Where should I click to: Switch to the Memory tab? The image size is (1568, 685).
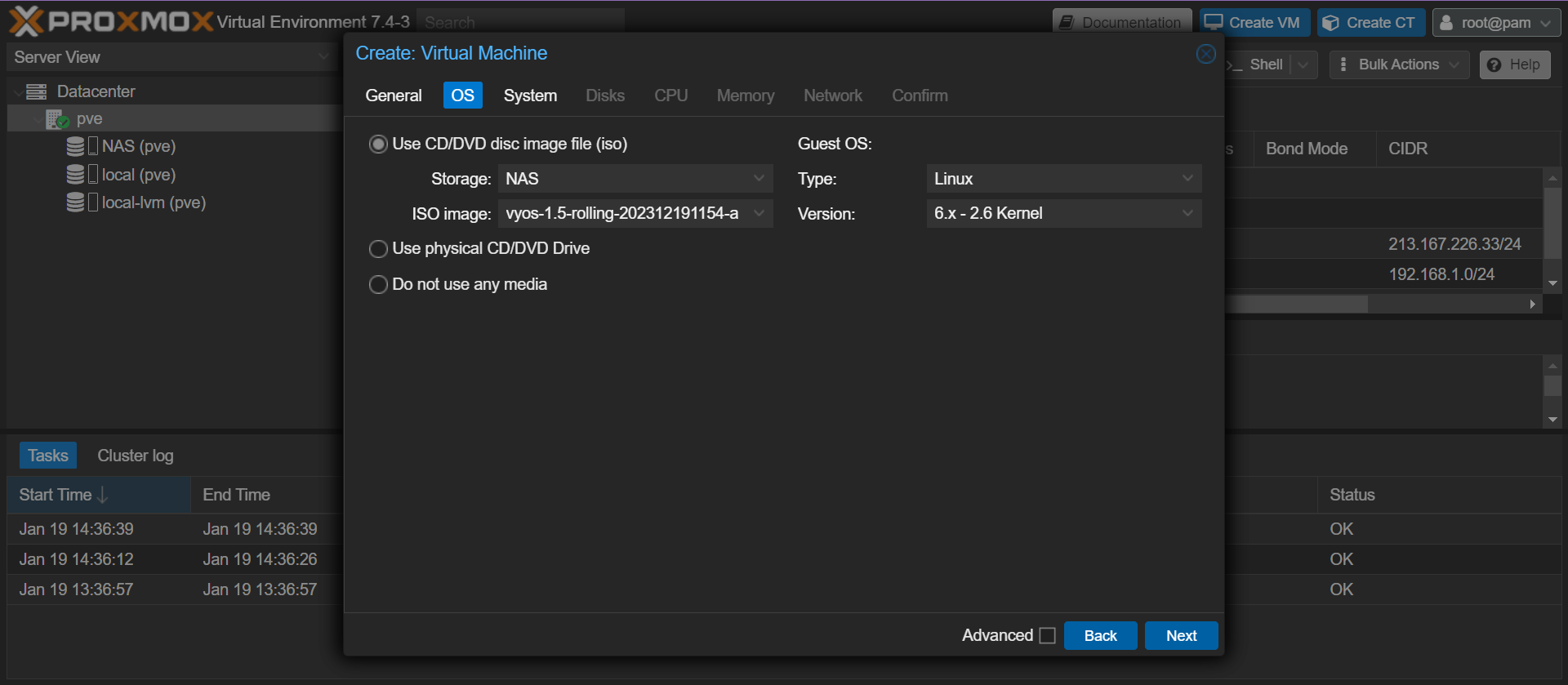(746, 96)
